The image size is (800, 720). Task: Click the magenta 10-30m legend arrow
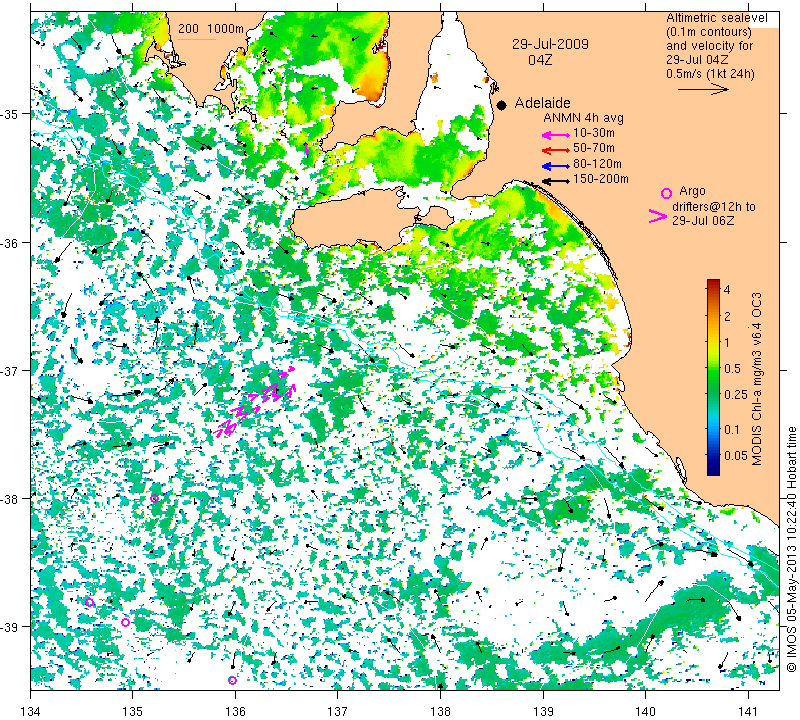click(x=556, y=135)
